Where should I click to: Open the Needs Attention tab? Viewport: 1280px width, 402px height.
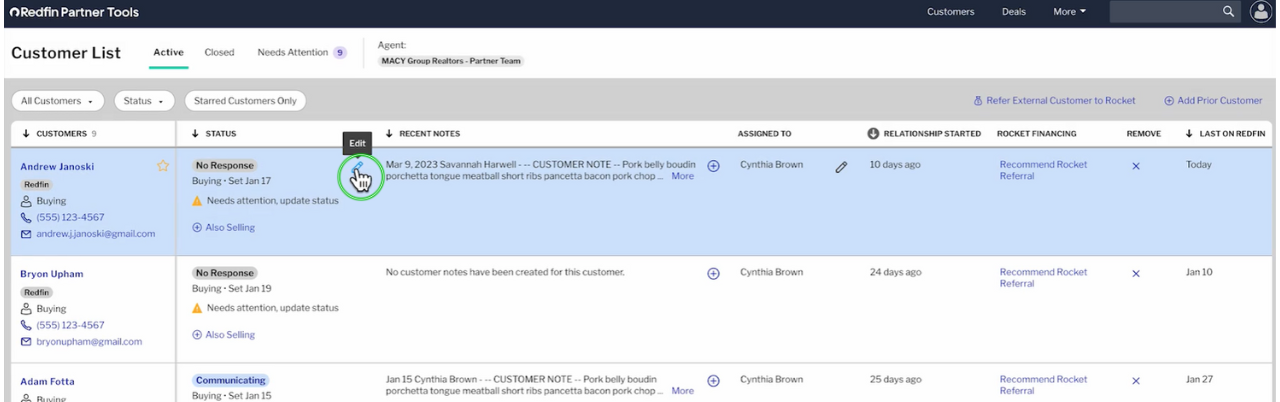point(301,52)
